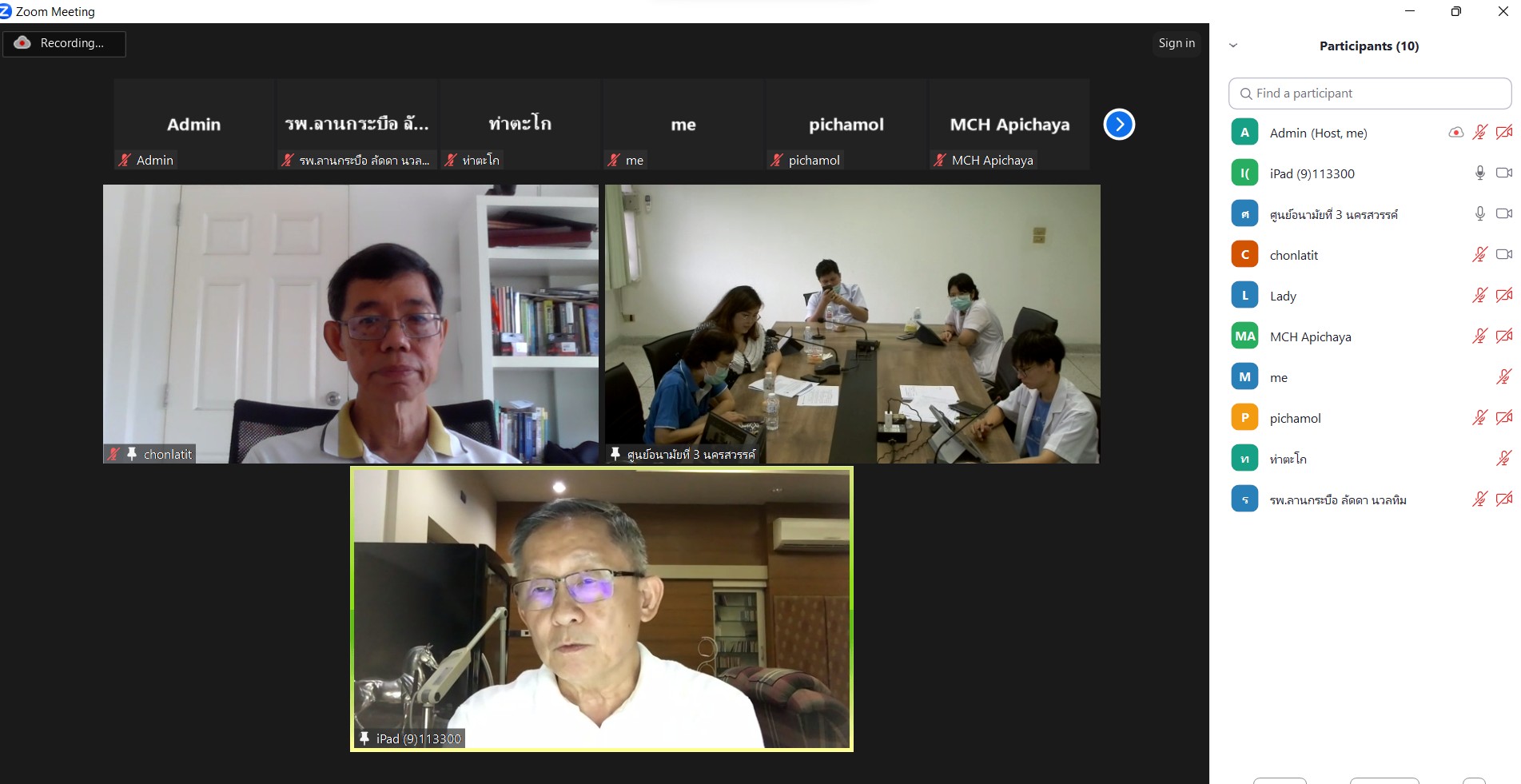Click 'Lady' name in participants list
Viewport: 1521px width, 784px height.
tap(1283, 296)
